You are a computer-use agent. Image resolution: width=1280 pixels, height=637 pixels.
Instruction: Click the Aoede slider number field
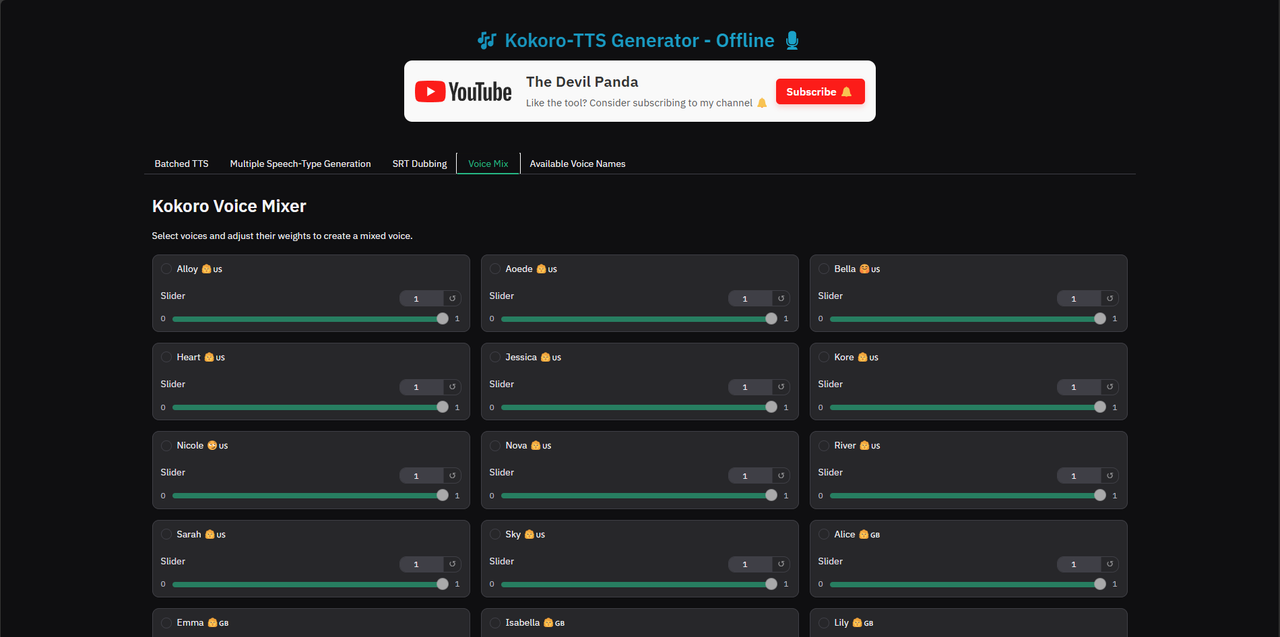tap(750, 298)
